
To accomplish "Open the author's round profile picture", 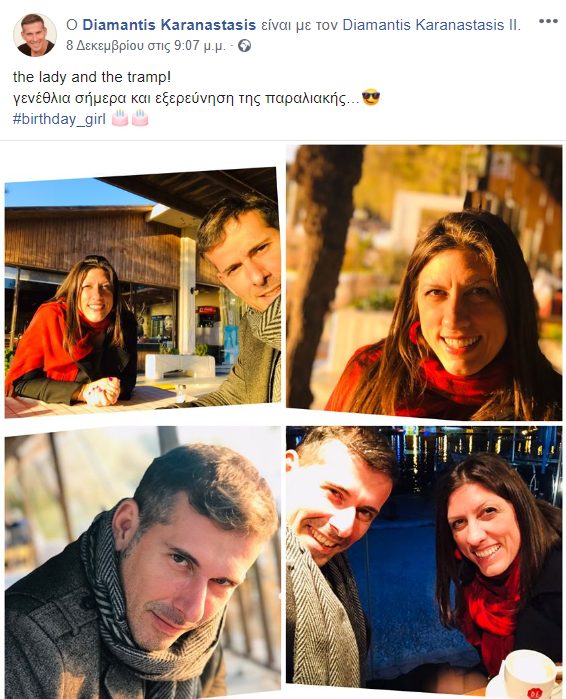I will 35,35.
